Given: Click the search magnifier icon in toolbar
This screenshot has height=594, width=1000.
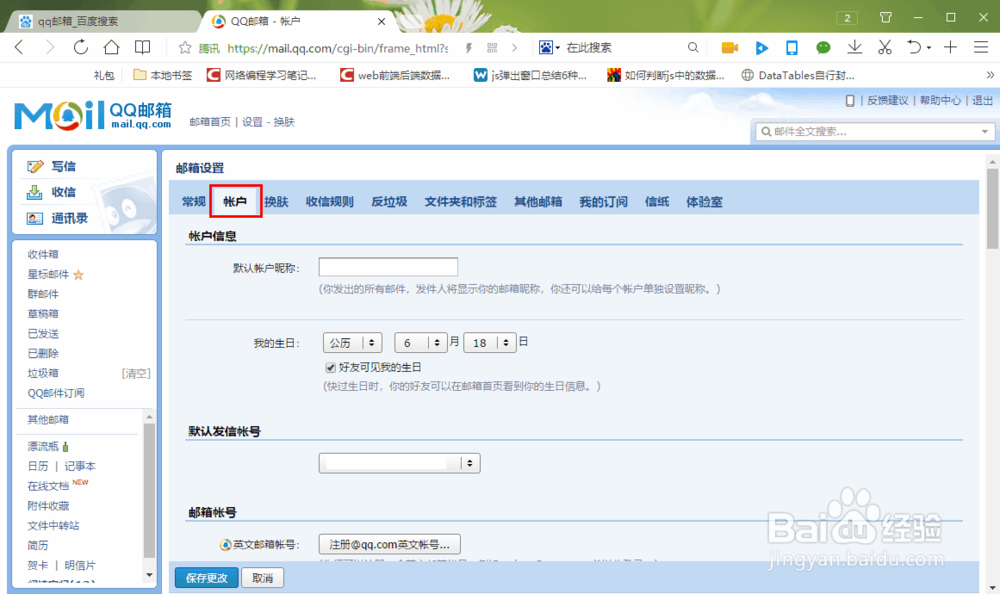Looking at the screenshot, I should pos(693,47).
